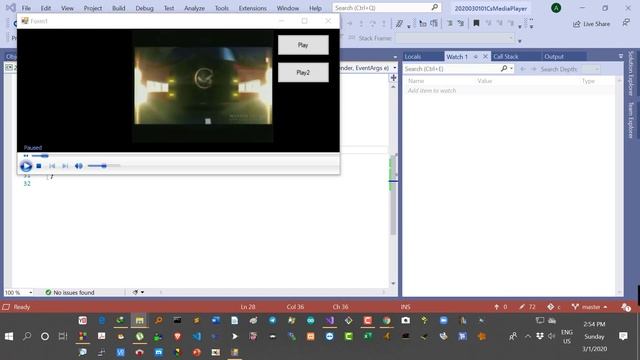Screen dimensions: 640x360
Task: Switch to the Locals tab
Action: click(x=413, y=57)
